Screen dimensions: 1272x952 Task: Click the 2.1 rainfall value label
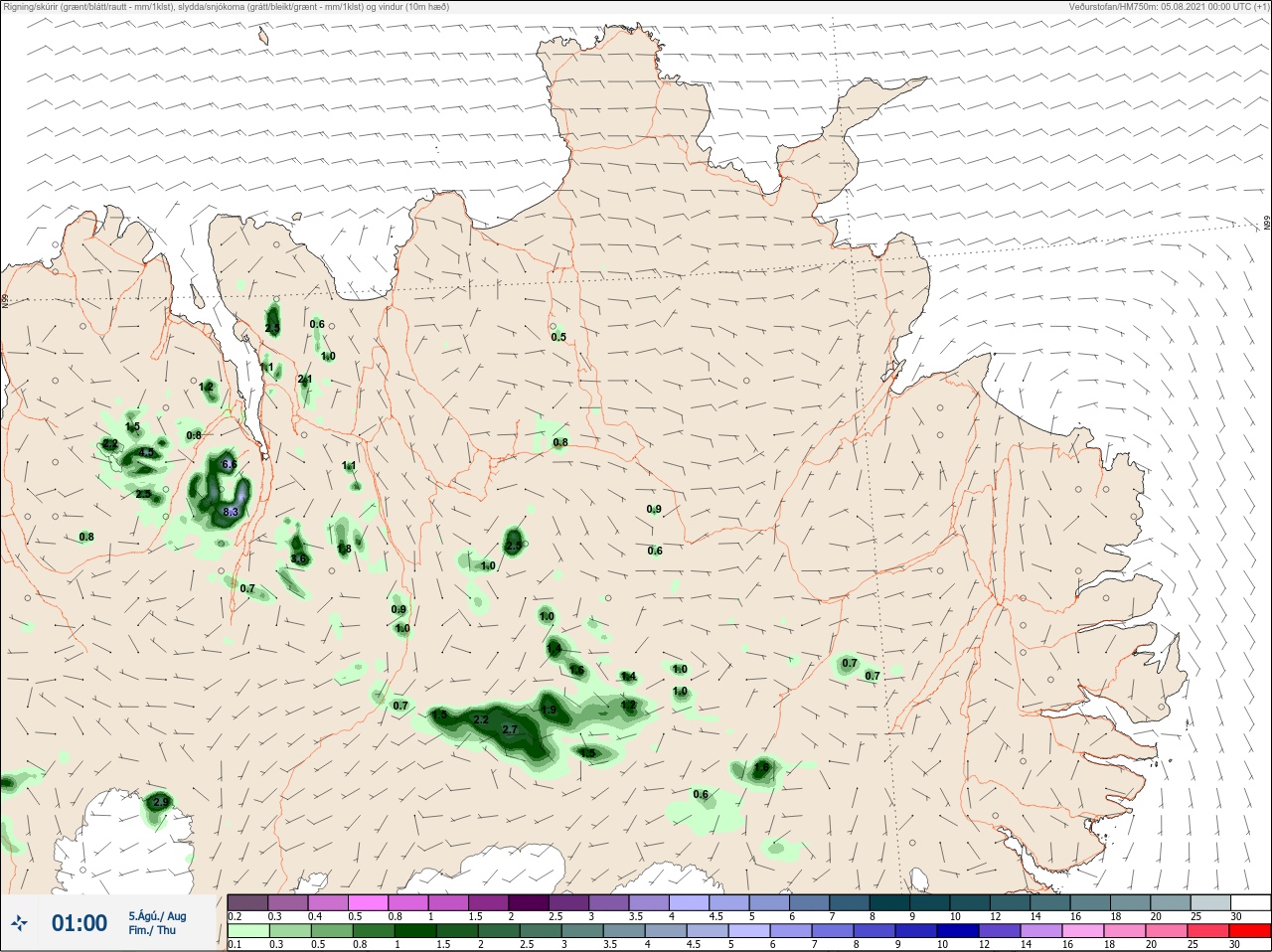(305, 379)
